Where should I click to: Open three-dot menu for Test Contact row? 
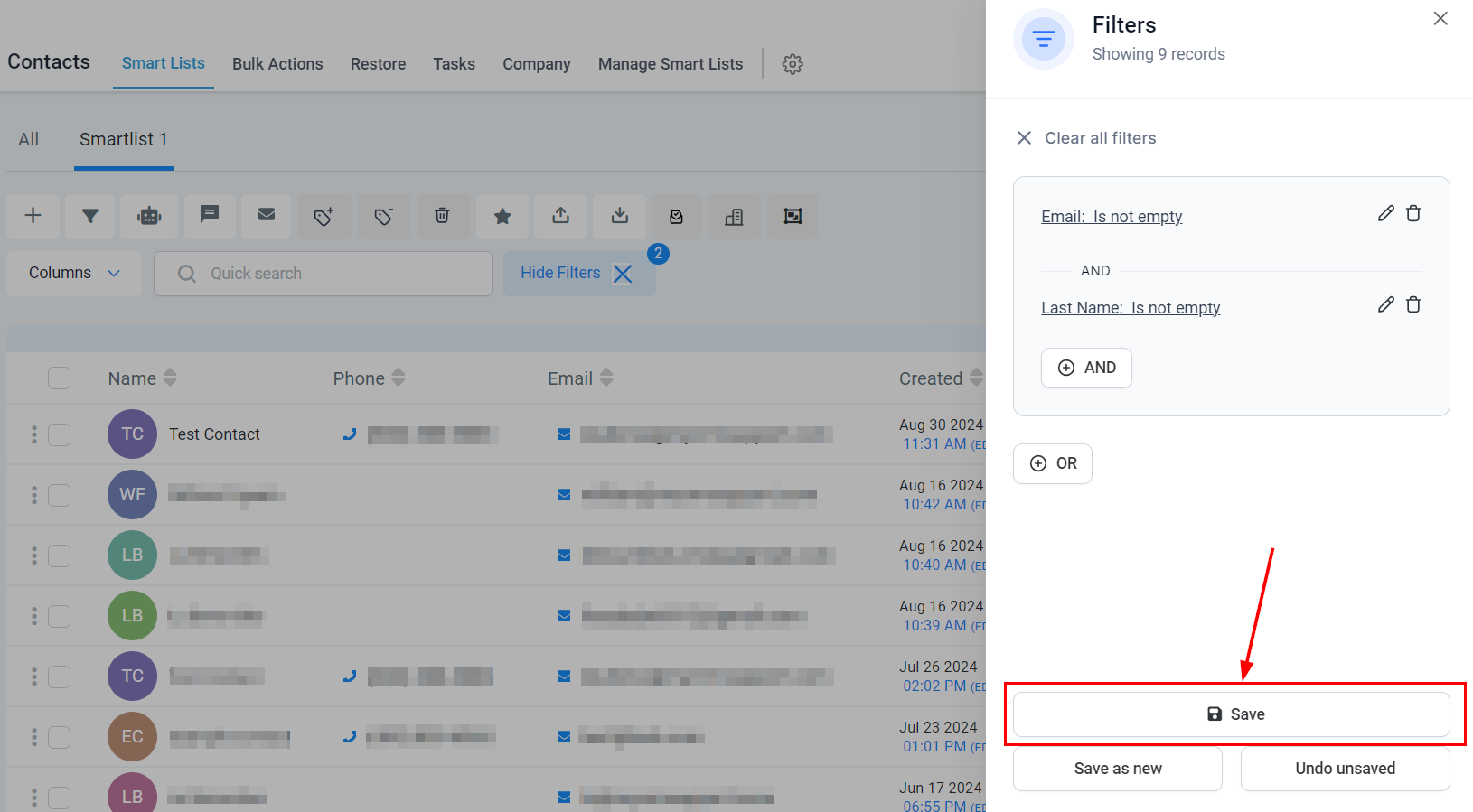coord(34,434)
